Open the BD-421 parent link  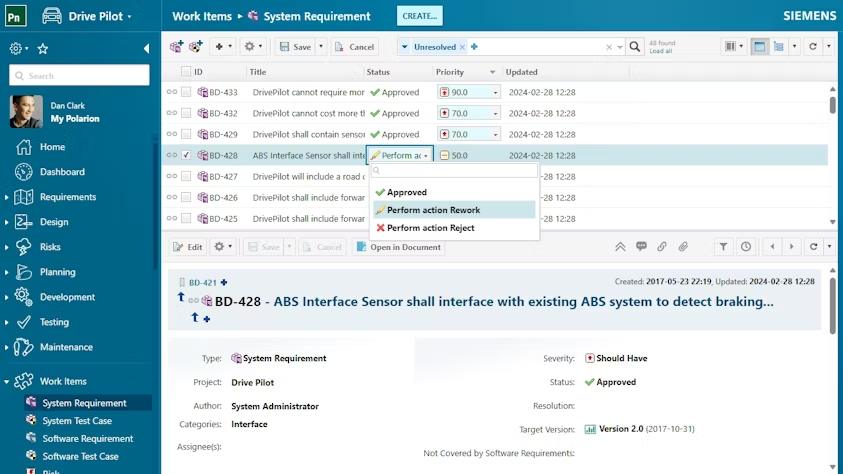point(203,283)
